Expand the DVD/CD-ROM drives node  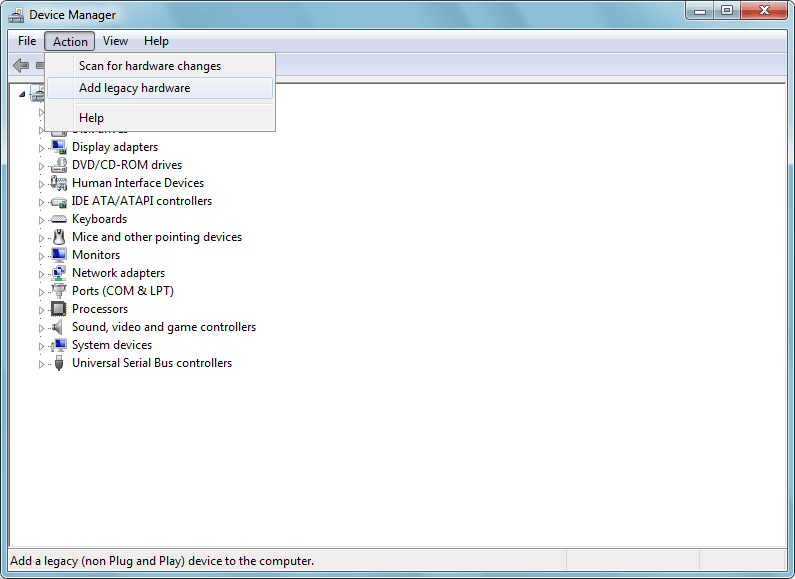pos(41,166)
